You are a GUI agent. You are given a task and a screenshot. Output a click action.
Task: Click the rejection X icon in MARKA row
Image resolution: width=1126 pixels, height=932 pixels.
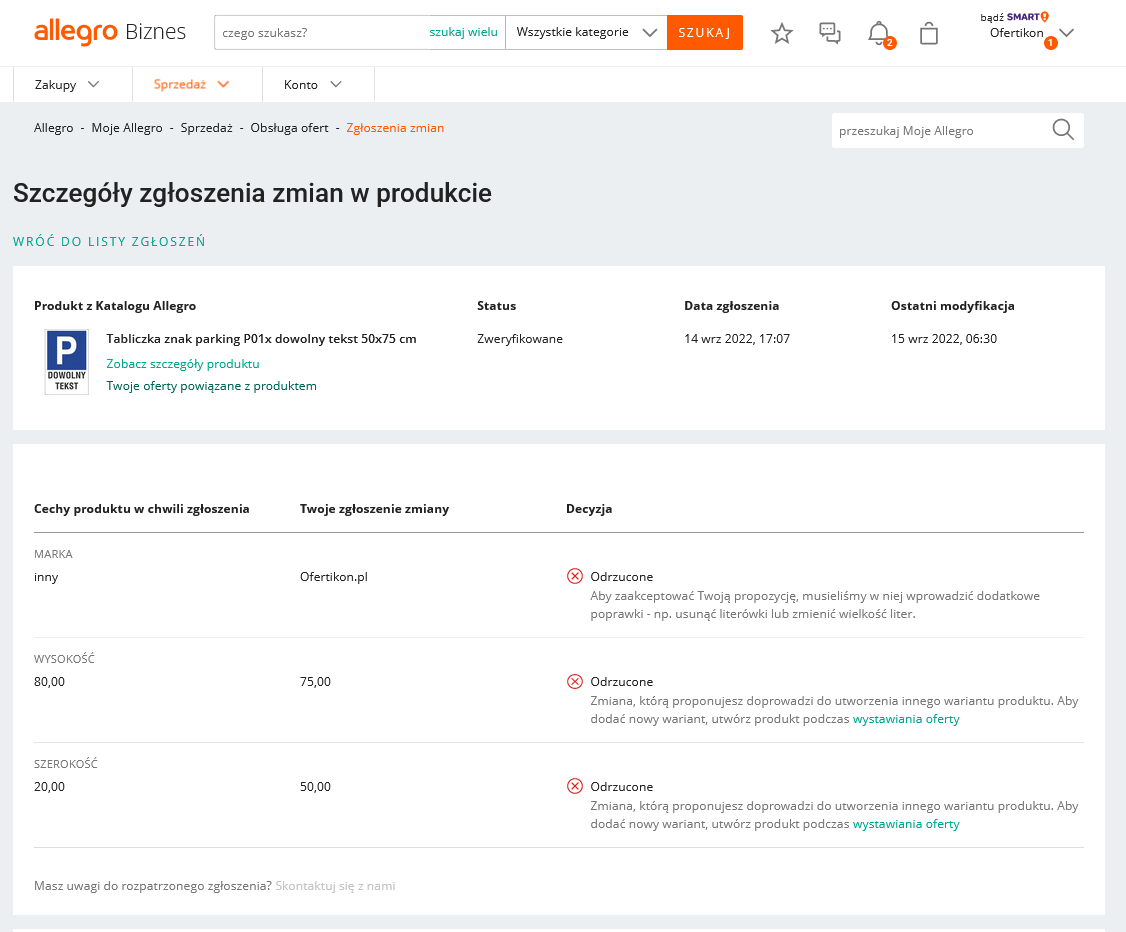(x=574, y=576)
